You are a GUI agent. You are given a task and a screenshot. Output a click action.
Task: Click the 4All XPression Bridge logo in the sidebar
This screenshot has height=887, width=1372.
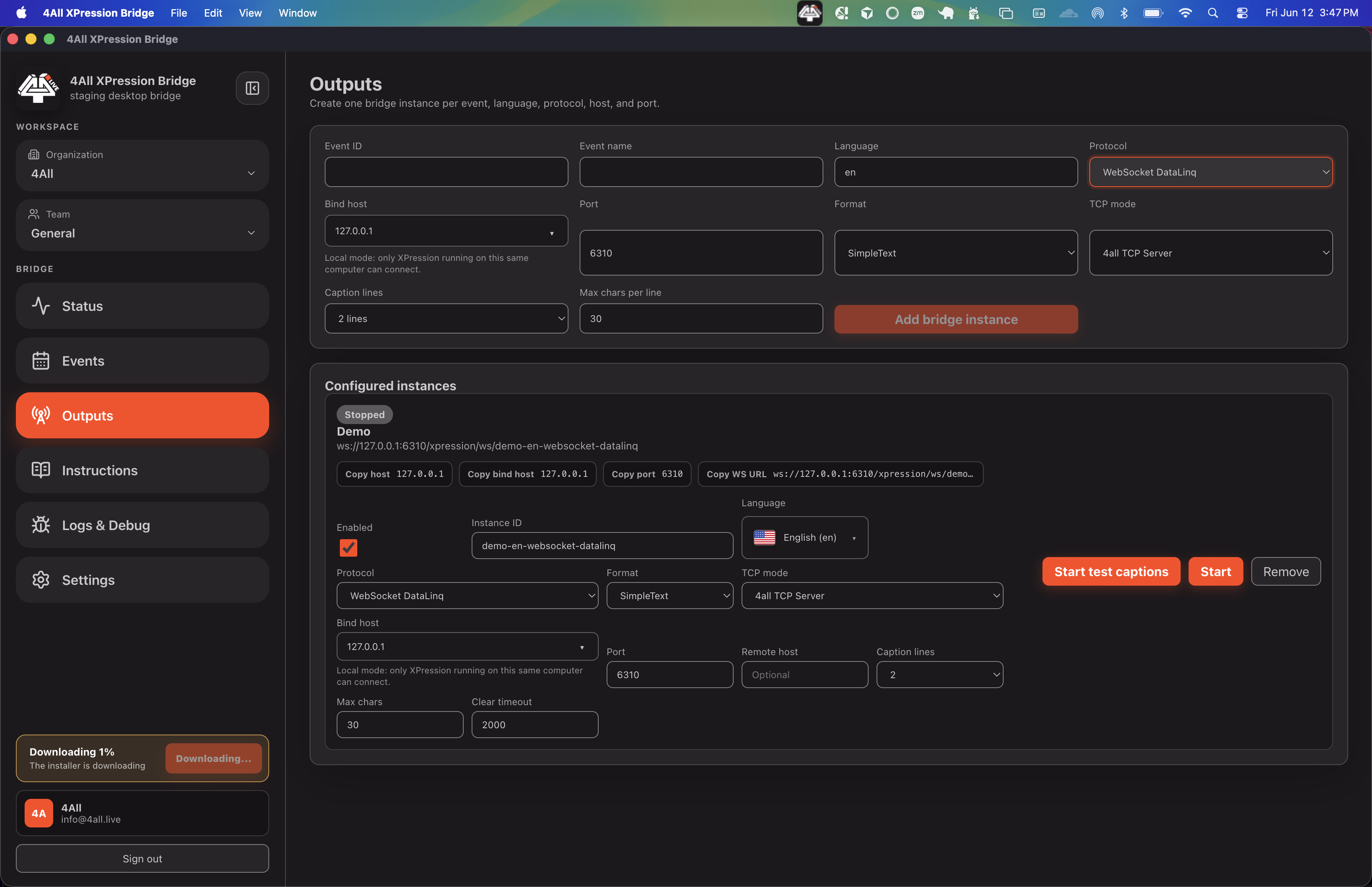tap(38, 88)
